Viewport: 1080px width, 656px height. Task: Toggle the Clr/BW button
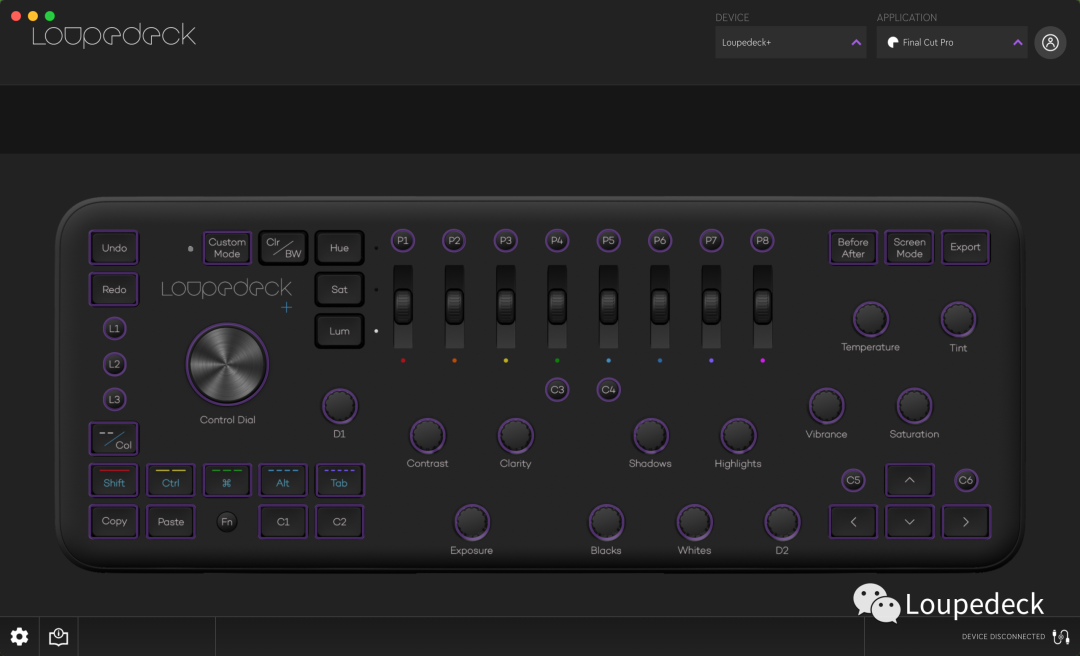[283, 248]
